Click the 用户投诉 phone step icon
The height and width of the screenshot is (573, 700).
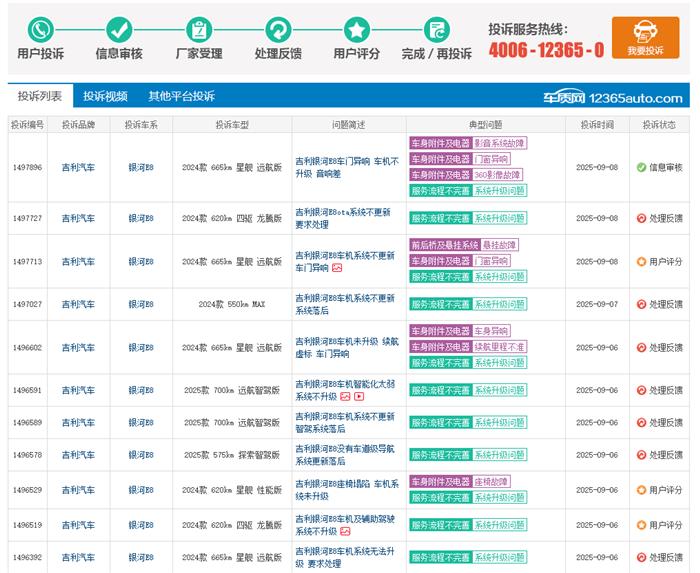(40, 29)
